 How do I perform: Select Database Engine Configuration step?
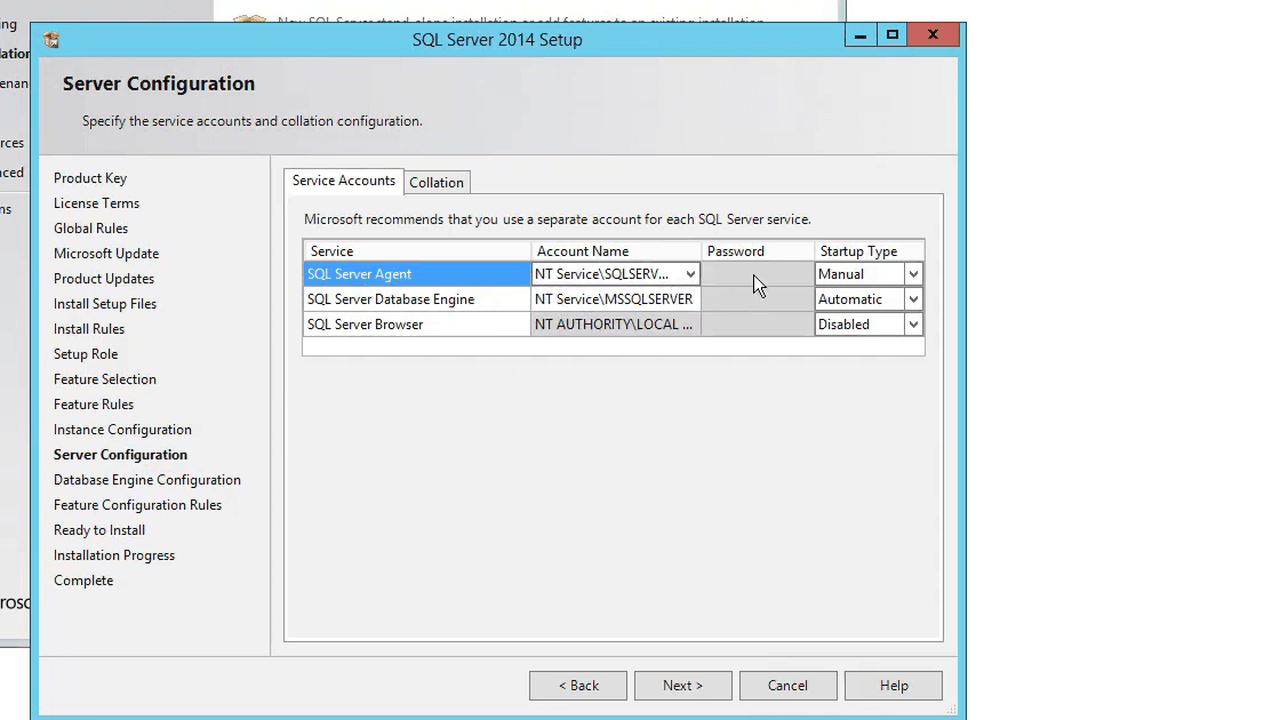pos(147,480)
